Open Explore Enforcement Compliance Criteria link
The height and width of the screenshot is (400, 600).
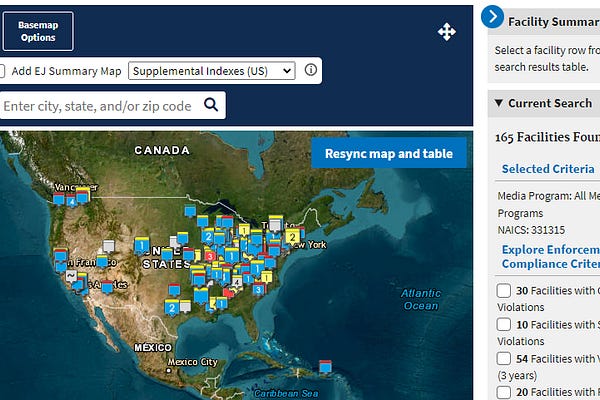pos(551,256)
